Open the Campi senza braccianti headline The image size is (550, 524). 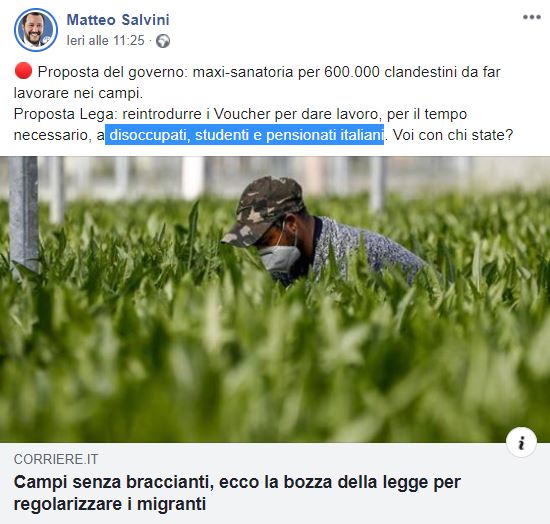(x=237, y=493)
